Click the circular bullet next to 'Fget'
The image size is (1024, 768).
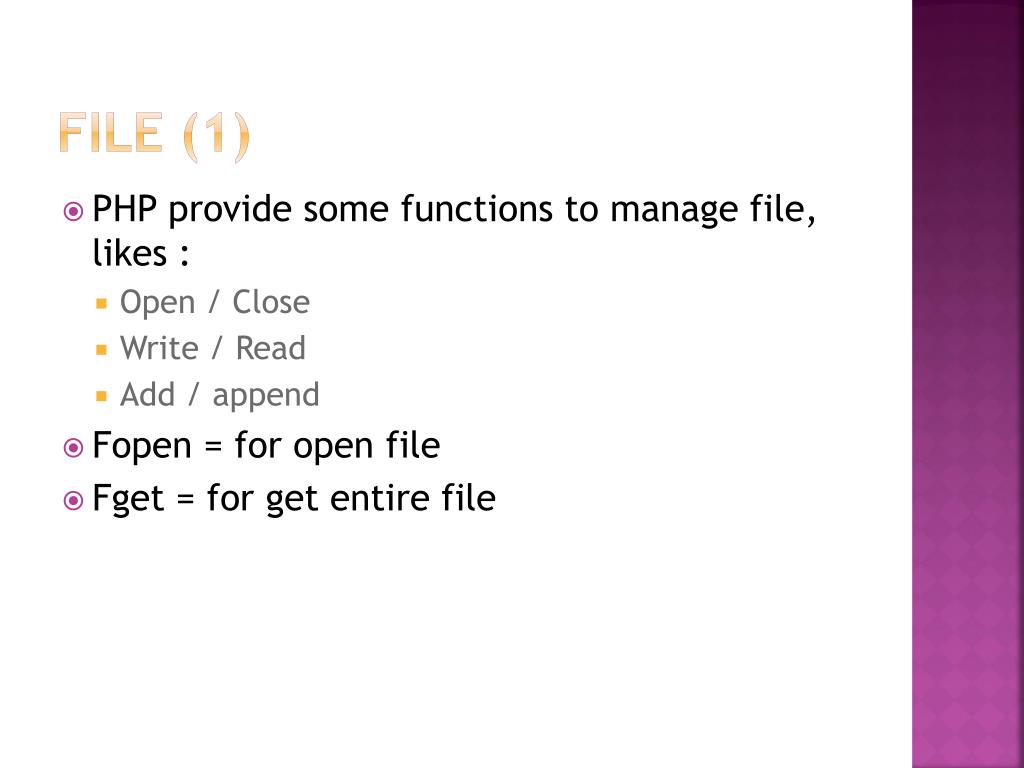pyautogui.click(x=73, y=501)
